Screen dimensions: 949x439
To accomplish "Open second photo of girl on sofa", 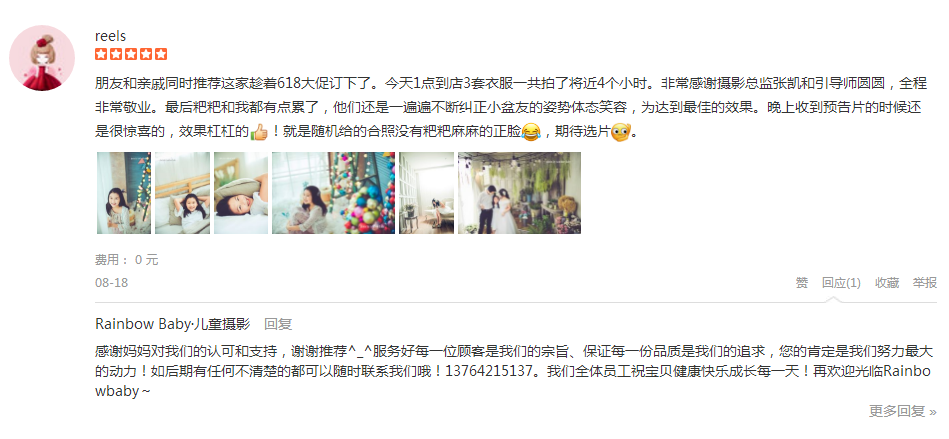I will (x=182, y=193).
